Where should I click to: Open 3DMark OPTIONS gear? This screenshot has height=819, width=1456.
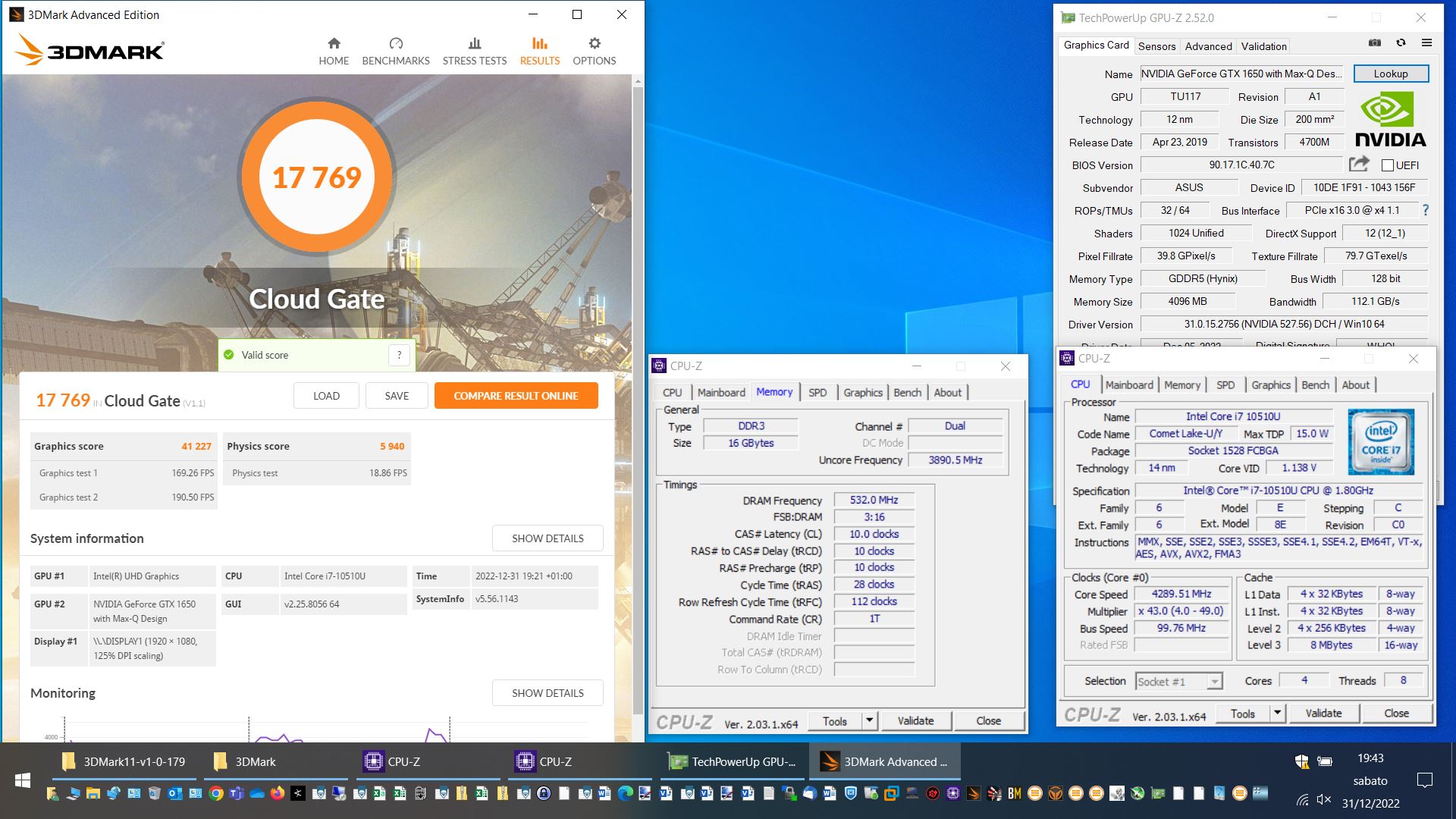pyautogui.click(x=595, y=52)
